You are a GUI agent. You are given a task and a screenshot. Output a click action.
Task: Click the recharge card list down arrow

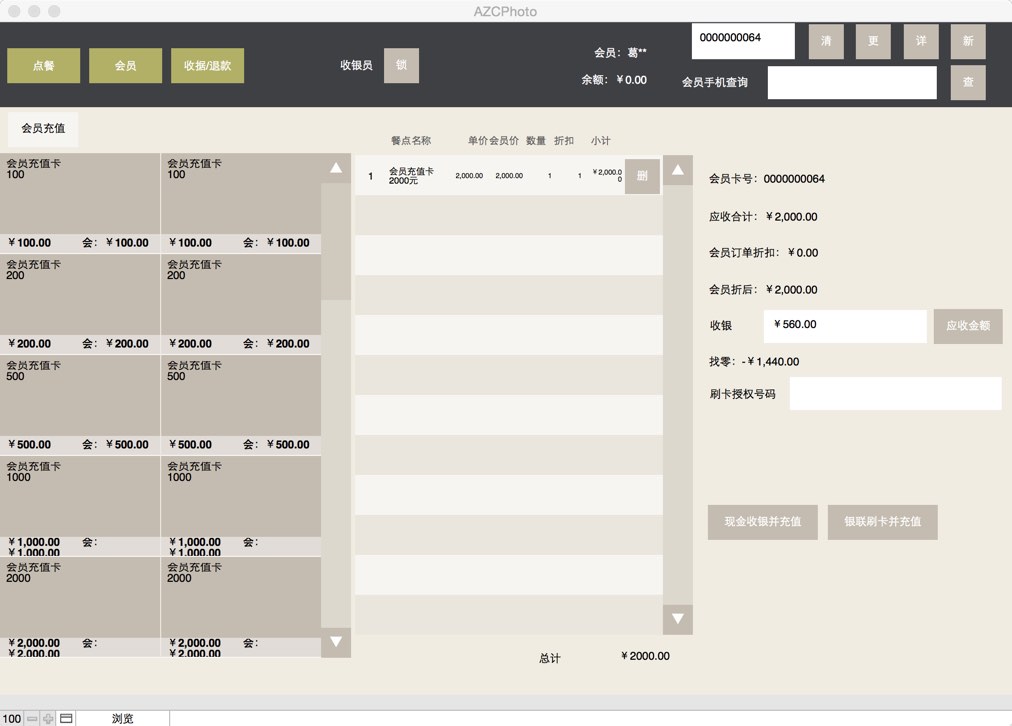pos(336,642)
